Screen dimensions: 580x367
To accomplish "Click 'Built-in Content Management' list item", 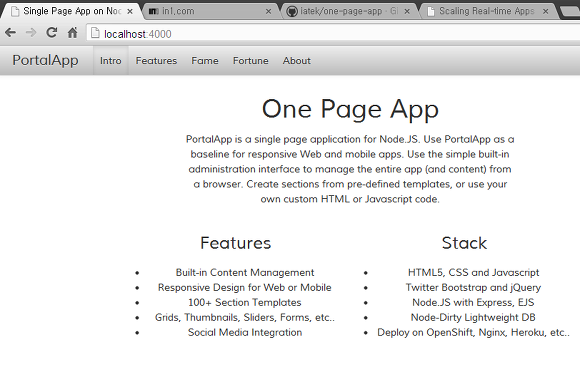I will 245,273.
